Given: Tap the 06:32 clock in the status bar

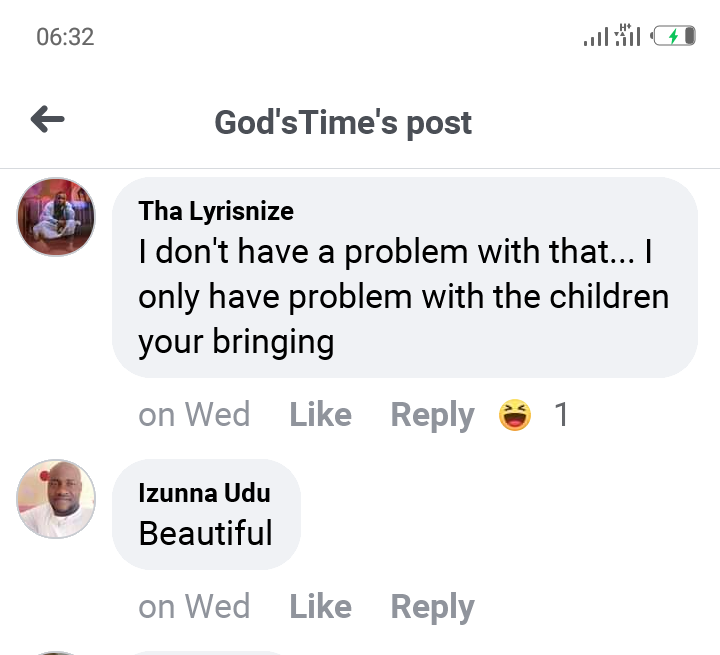Looking at the screenshot, I should [x=65, y=37].
